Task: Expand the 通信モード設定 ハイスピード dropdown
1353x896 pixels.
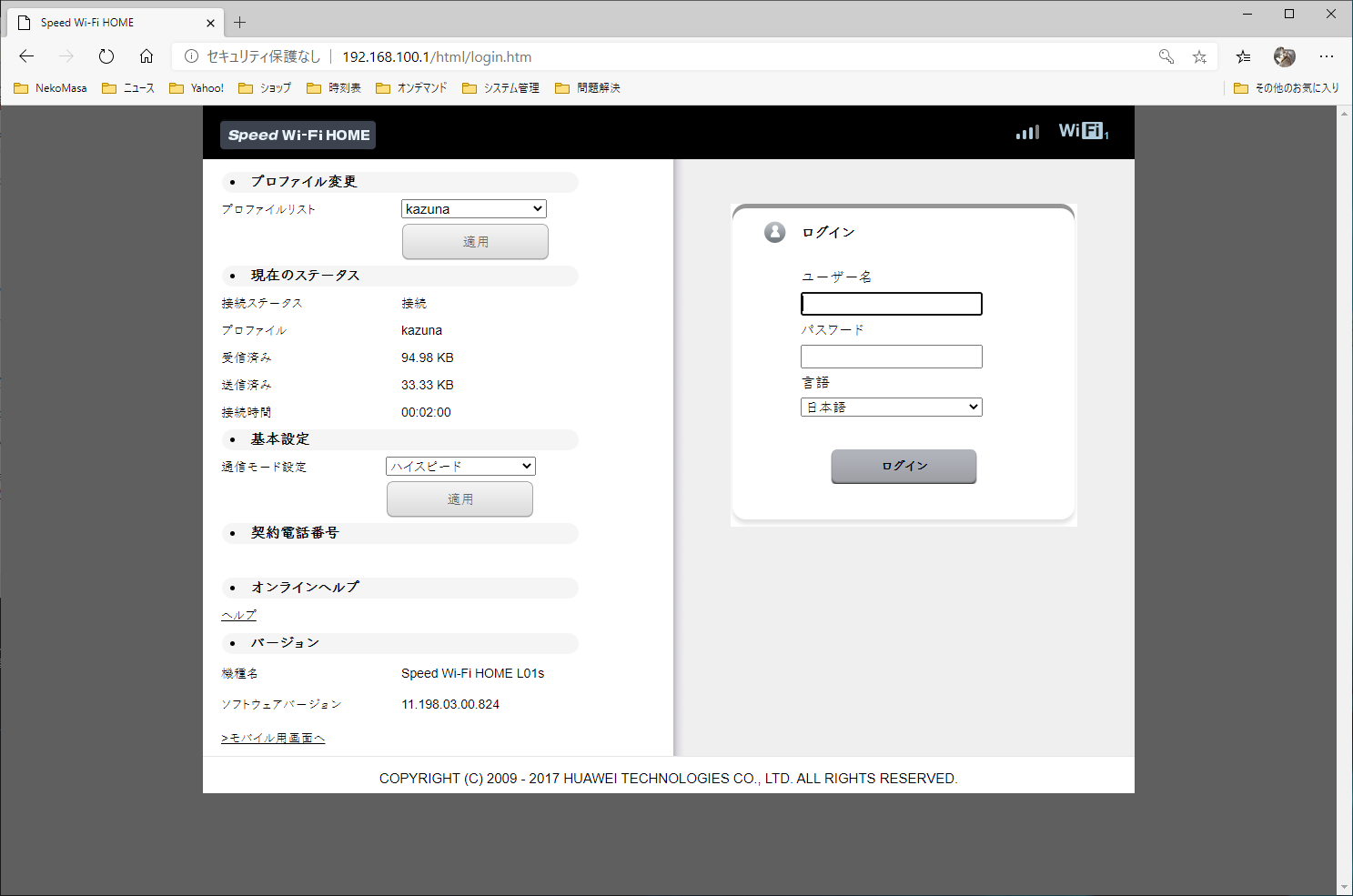Action: click(461, 467)
